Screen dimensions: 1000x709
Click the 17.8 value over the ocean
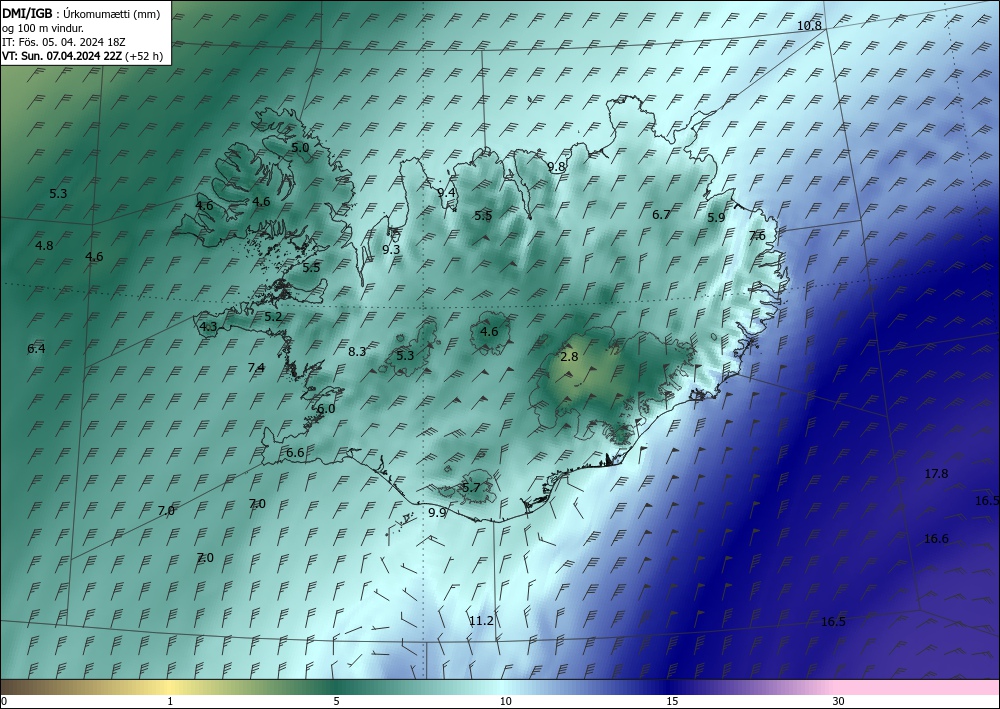click(936, 474)
